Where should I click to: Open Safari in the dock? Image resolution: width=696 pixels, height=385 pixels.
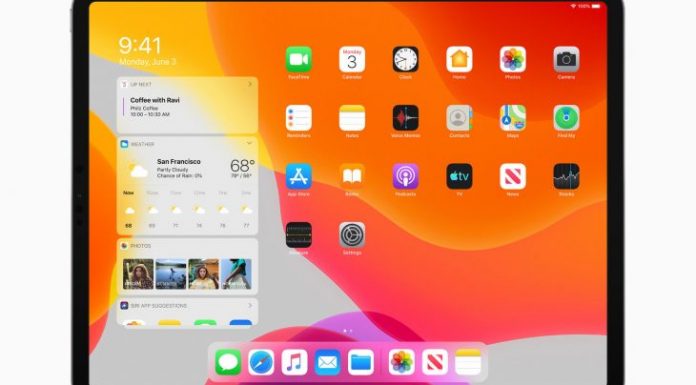point(261,362)
